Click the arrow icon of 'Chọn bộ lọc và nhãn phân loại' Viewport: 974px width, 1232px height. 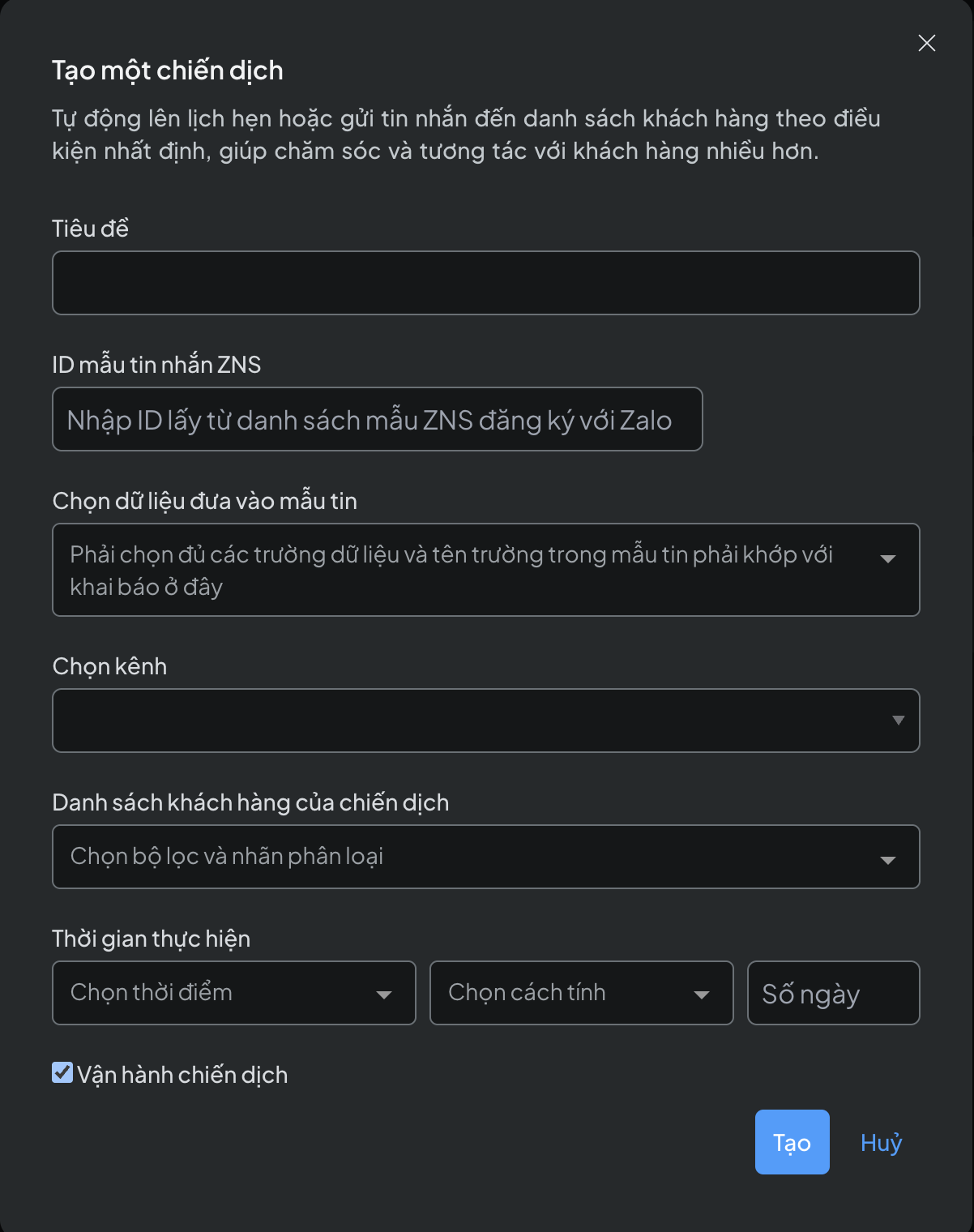[x=887, y=860]
